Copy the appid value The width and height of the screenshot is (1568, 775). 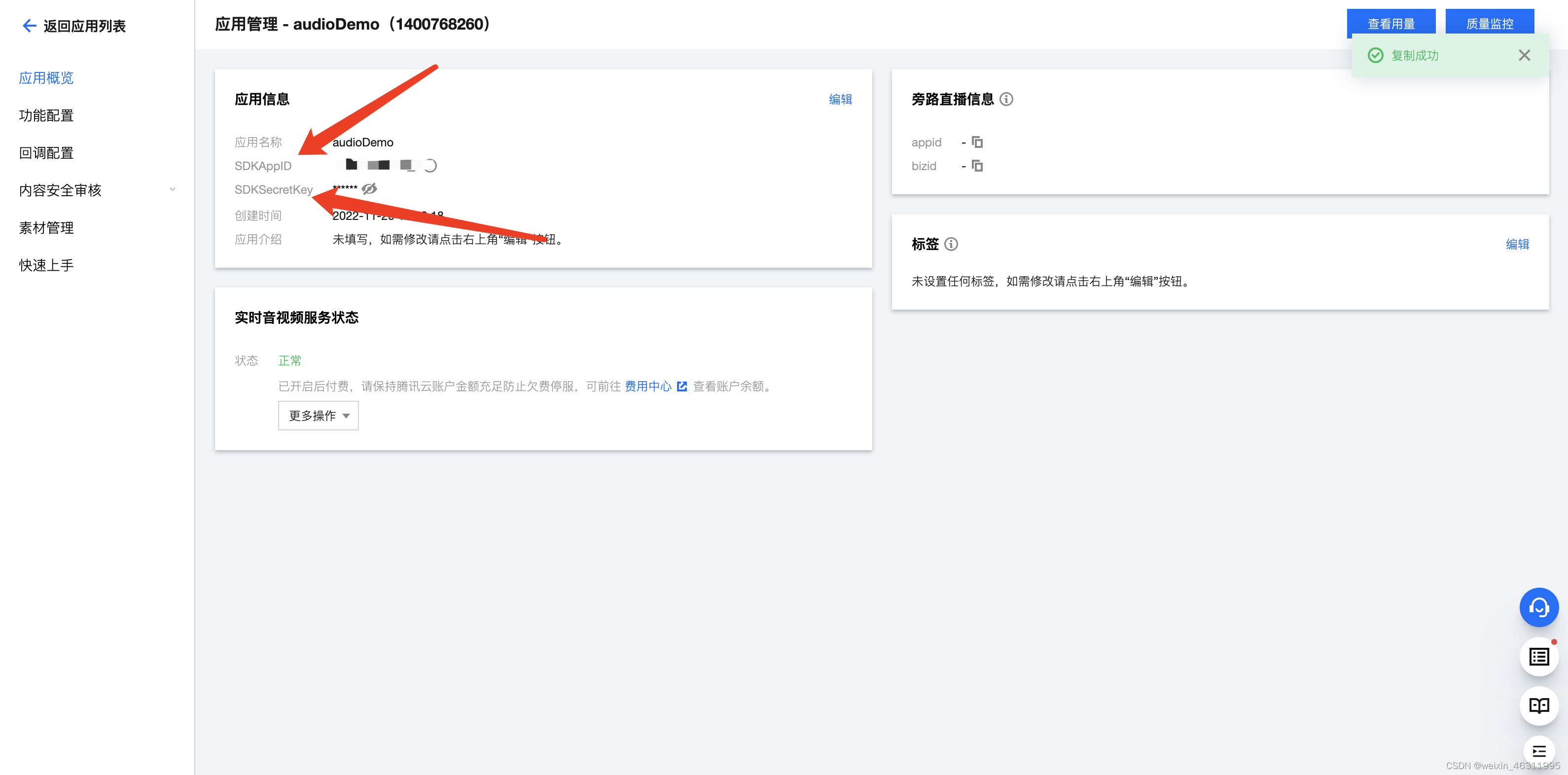pyautogui.click(x=977, y=142)
